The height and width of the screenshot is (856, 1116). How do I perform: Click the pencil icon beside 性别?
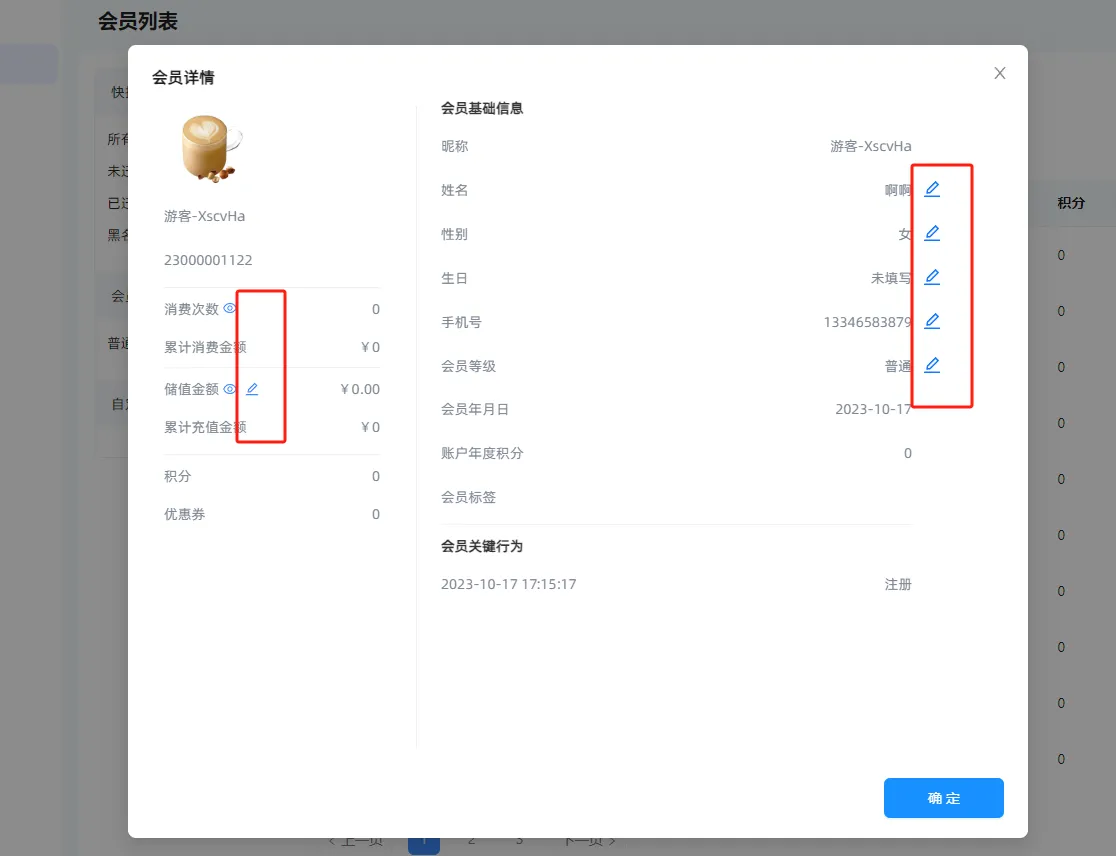click(932, 233)
